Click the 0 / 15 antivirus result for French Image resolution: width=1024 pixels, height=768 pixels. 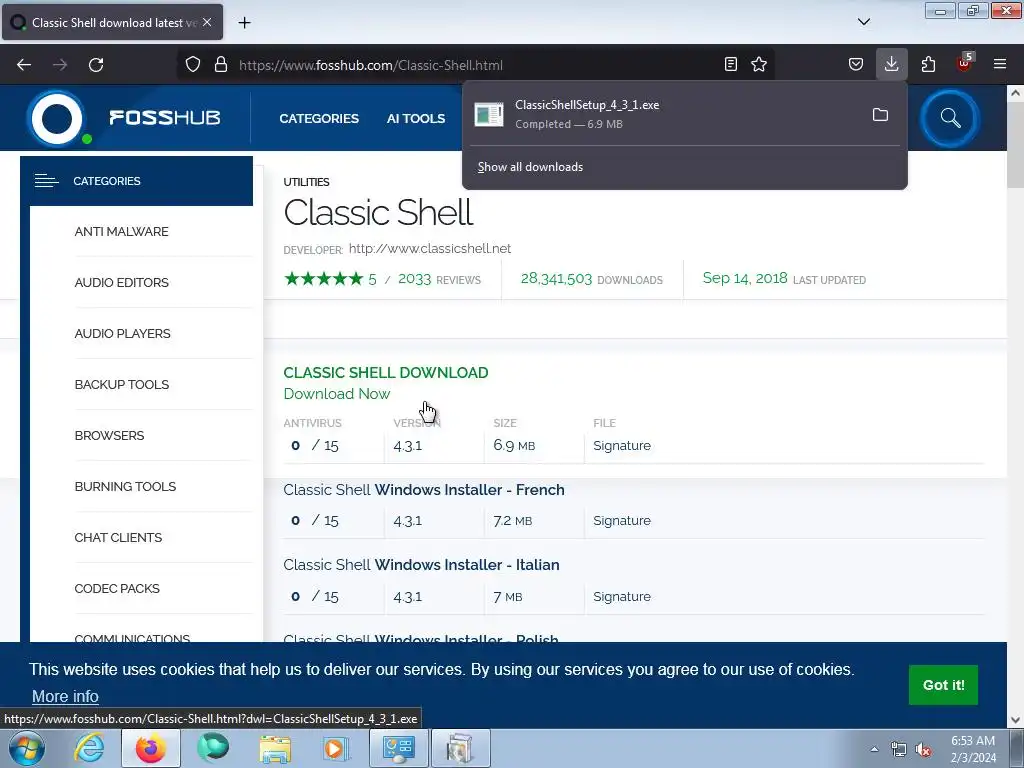click(315, 520)
